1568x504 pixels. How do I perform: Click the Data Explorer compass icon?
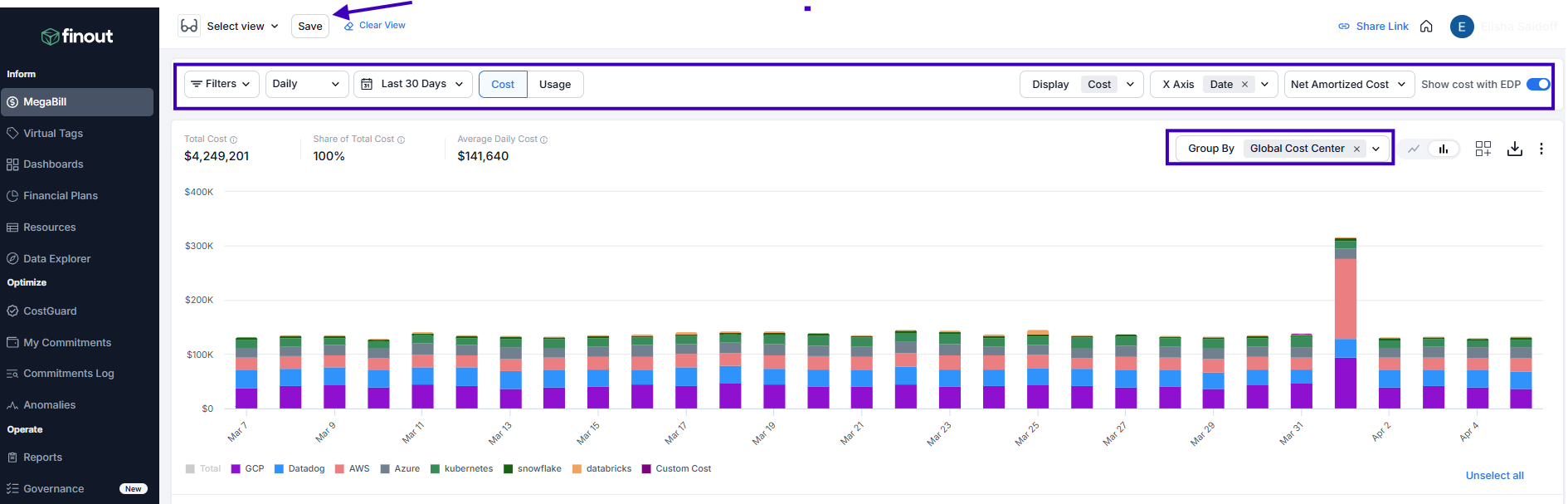12,258
